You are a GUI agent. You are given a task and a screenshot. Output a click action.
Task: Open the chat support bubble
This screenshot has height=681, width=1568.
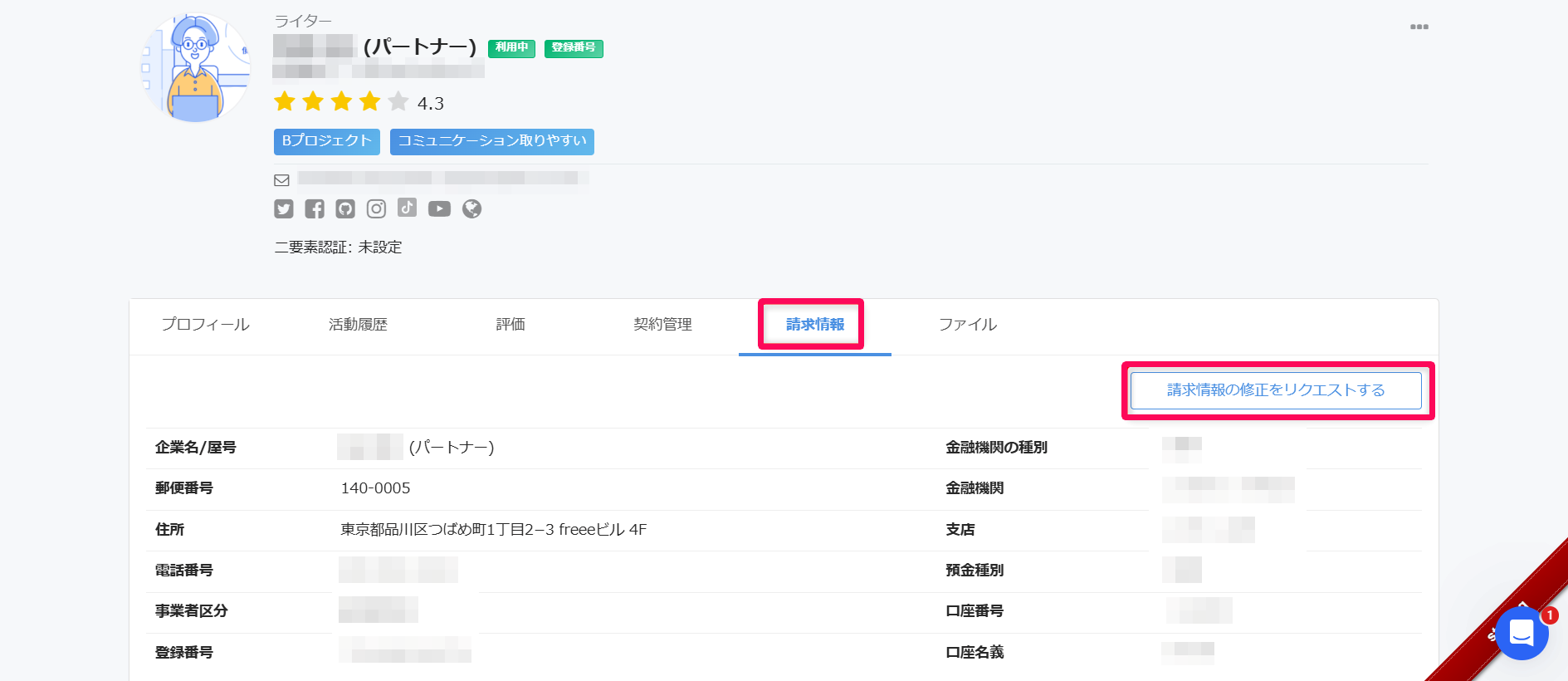[x=1521, y=634]
